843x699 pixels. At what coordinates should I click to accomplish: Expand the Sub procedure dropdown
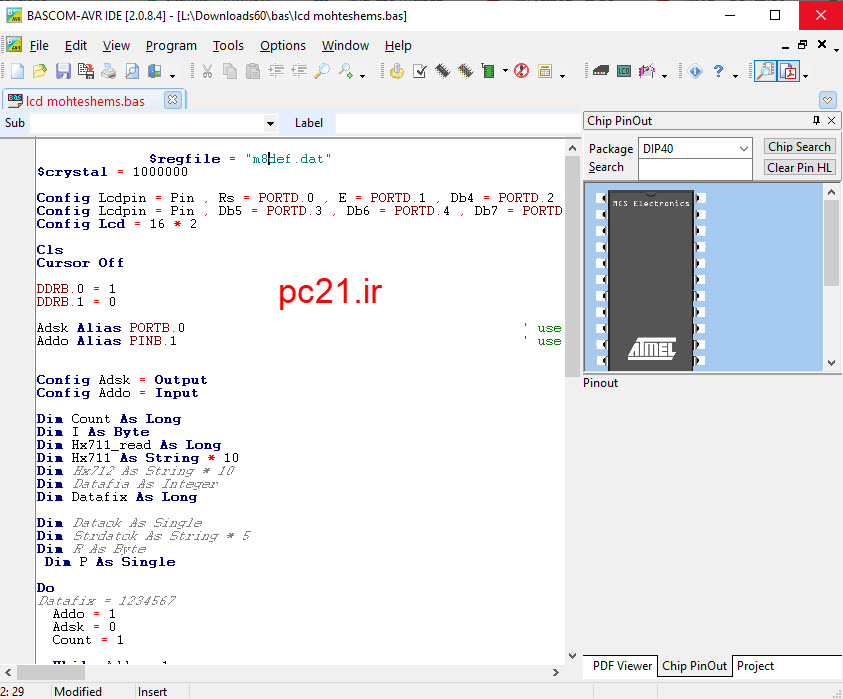pos(270,124)
